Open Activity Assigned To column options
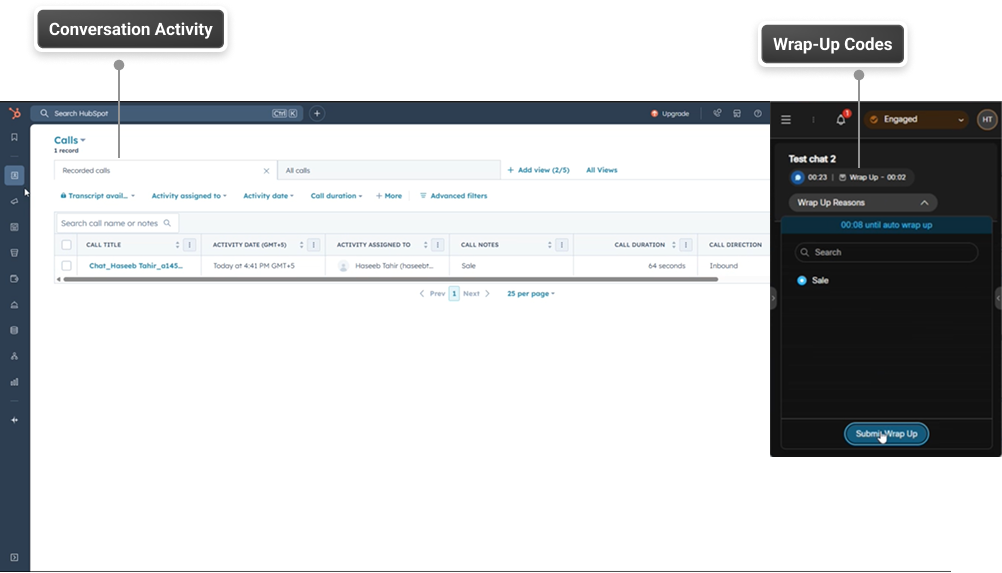The height and width of the screenshot is (573, 1002). [x=437, y=245]
